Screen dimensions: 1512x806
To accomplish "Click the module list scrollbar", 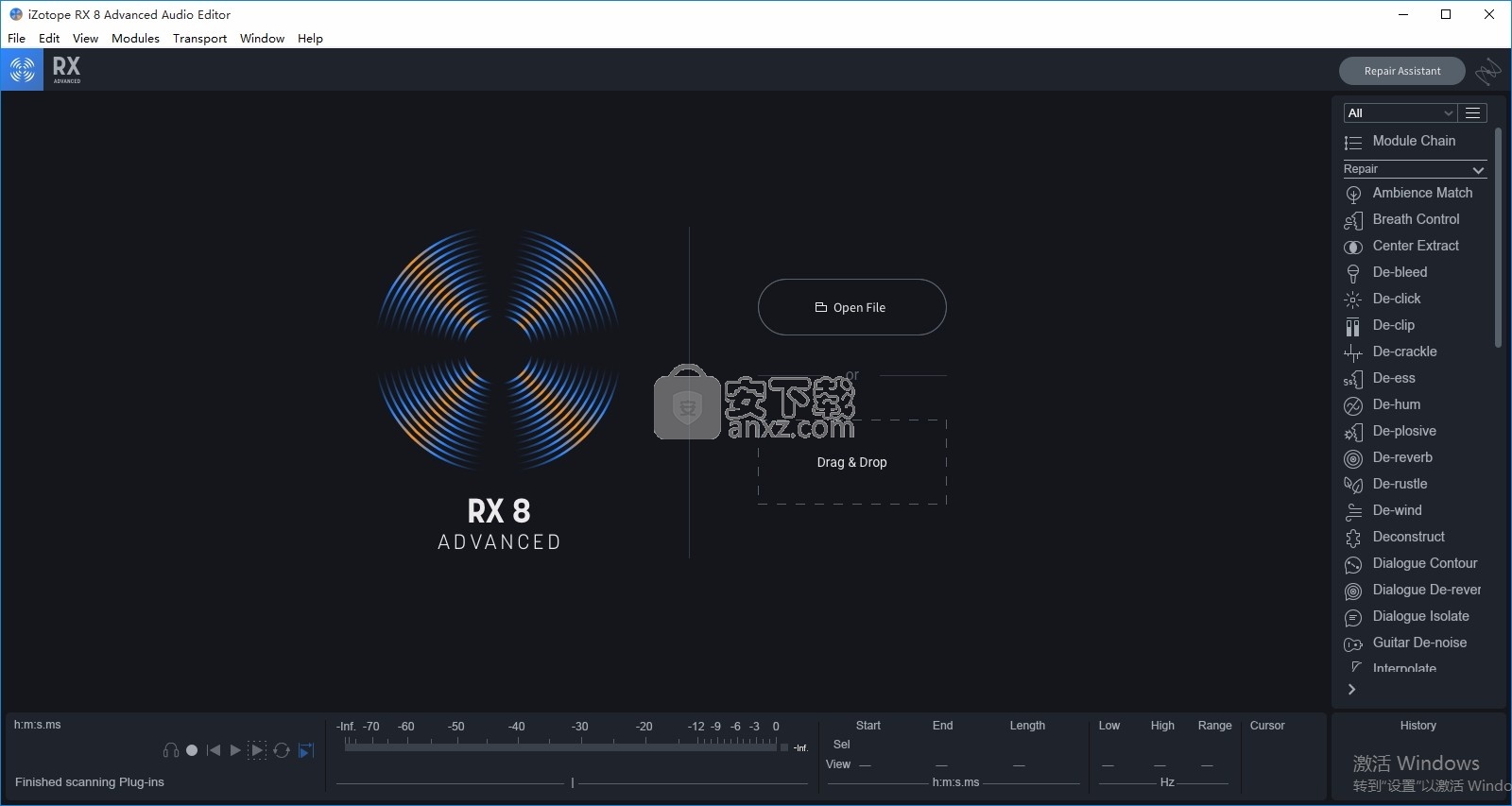I will [1498, 238].
